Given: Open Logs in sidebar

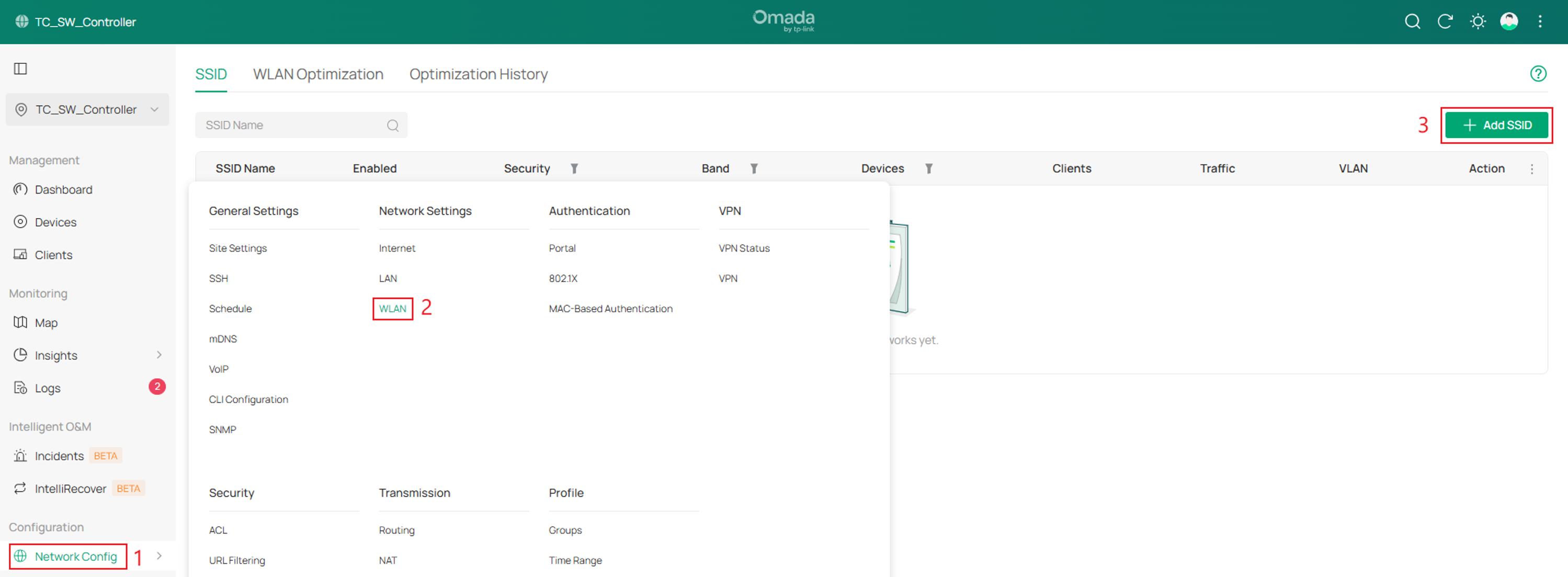Looking at the screenshot, I should point(48,388).
